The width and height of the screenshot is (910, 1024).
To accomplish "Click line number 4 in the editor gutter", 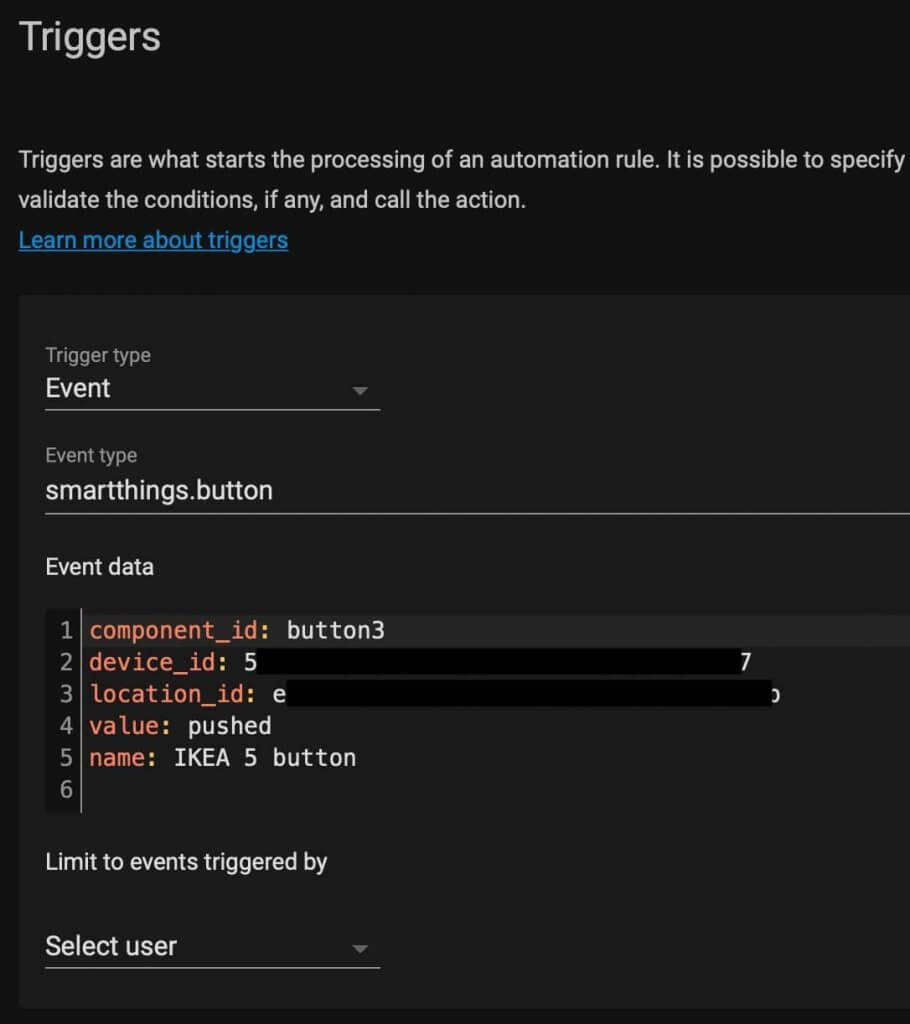I will click(x=66, y=726).
